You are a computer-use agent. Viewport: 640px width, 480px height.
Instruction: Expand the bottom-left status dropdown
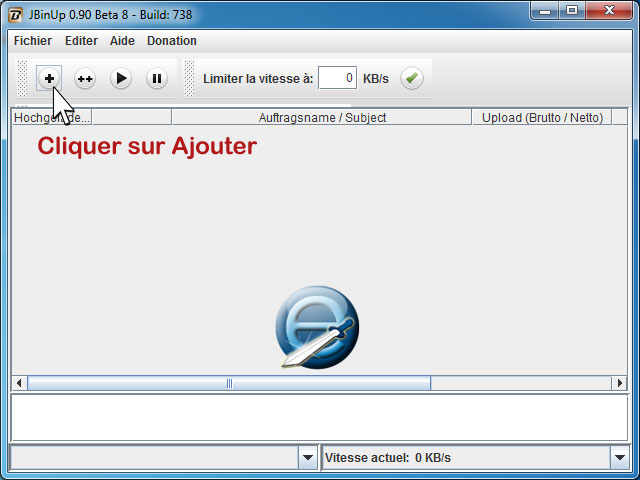[308, 458]
